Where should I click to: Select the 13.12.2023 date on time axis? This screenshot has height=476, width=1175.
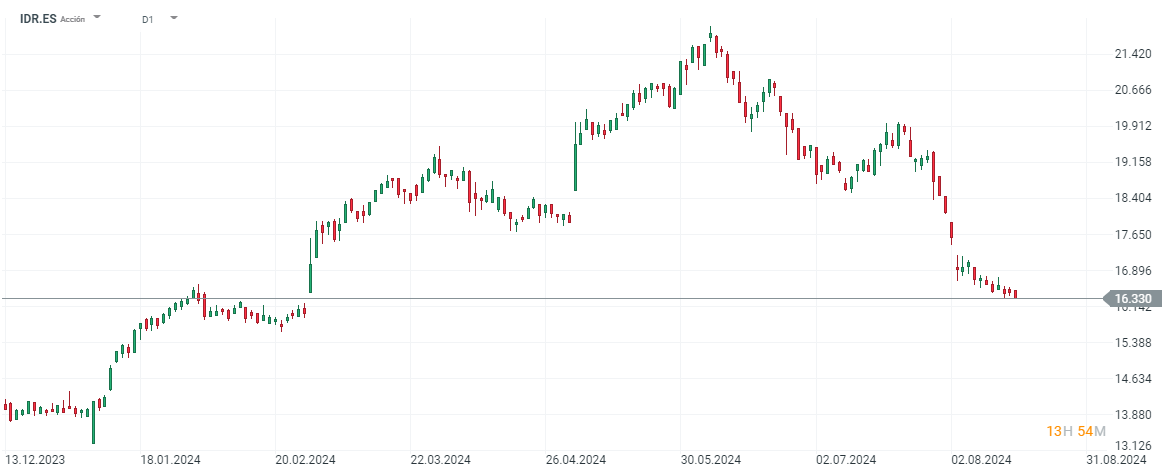click(x=35, y=460)
